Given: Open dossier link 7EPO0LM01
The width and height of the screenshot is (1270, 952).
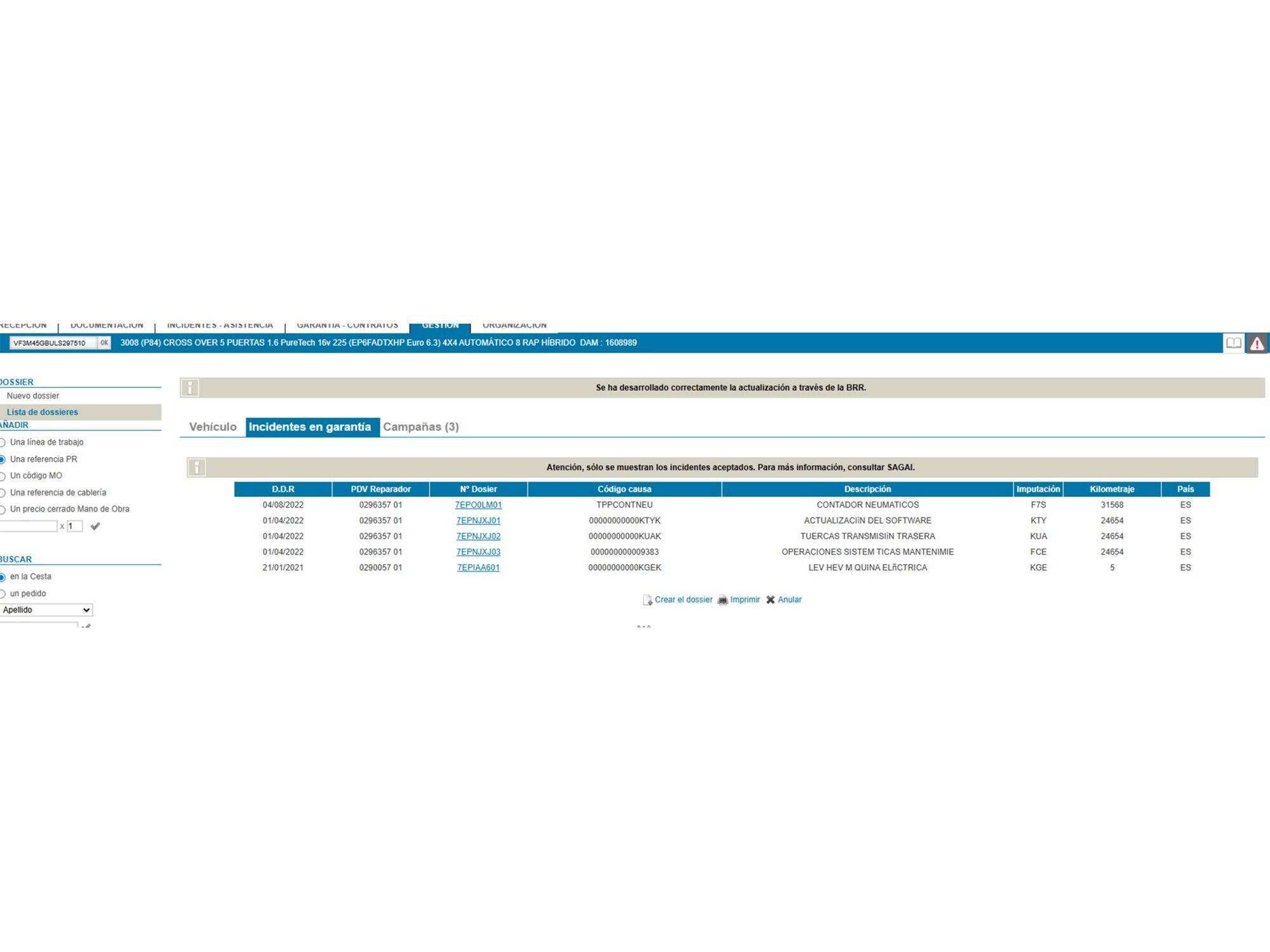Looking at the screenshot, I should [x=478, y=505].
